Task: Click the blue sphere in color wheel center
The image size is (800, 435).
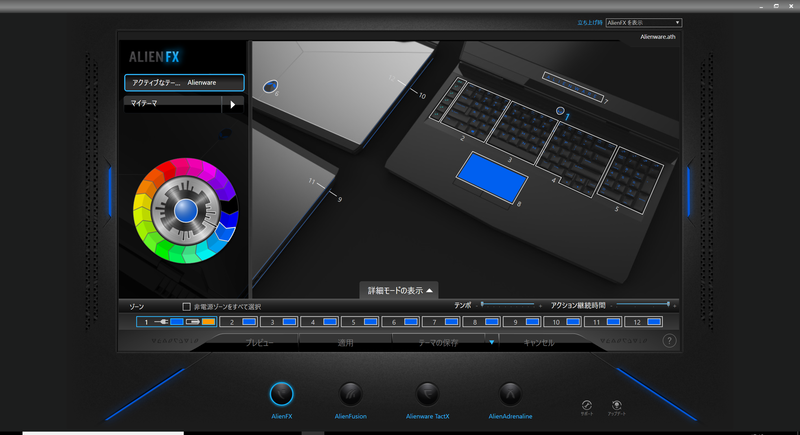Action: (x=186, y=211)
